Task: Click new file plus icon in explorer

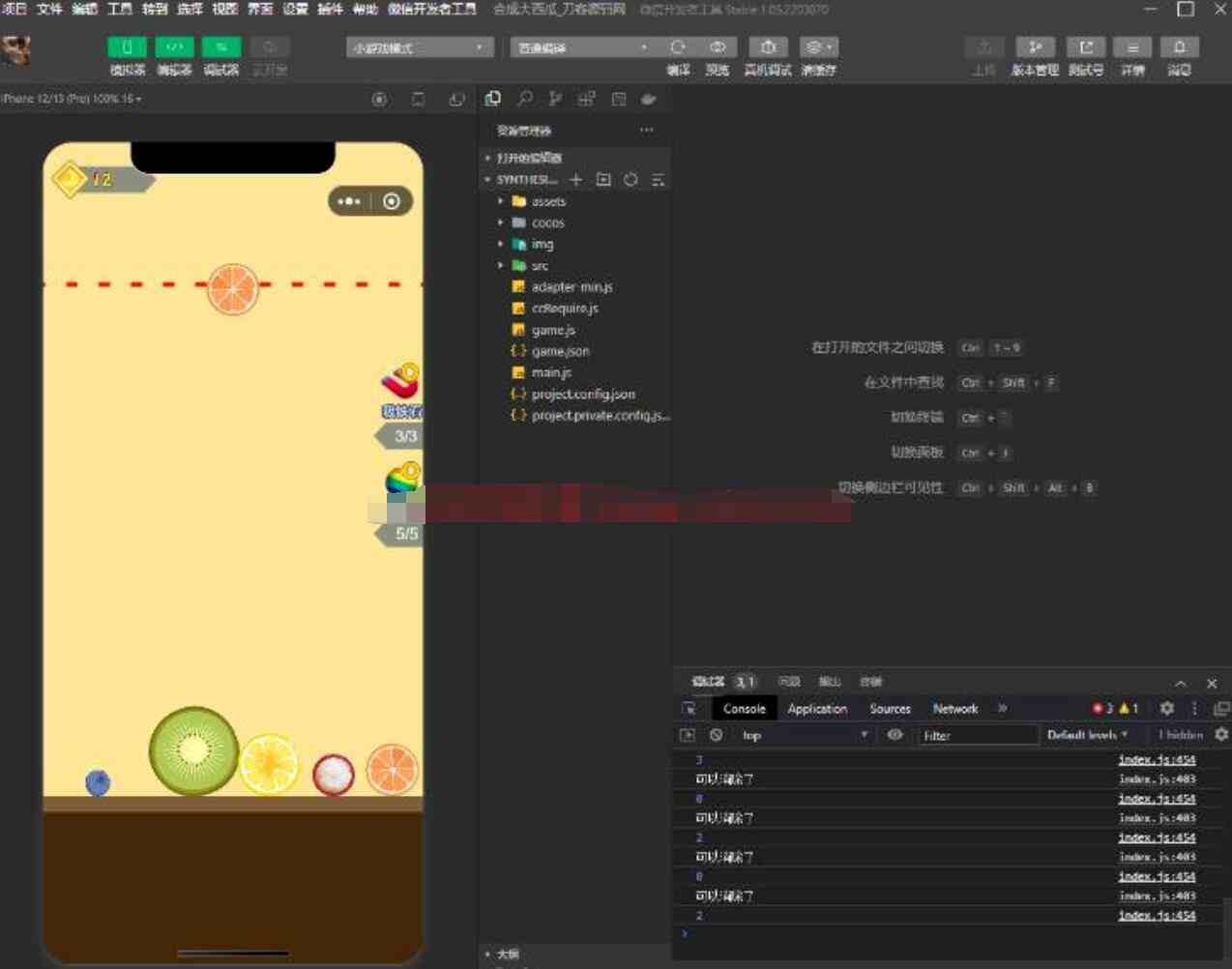Action: [576, 180]
